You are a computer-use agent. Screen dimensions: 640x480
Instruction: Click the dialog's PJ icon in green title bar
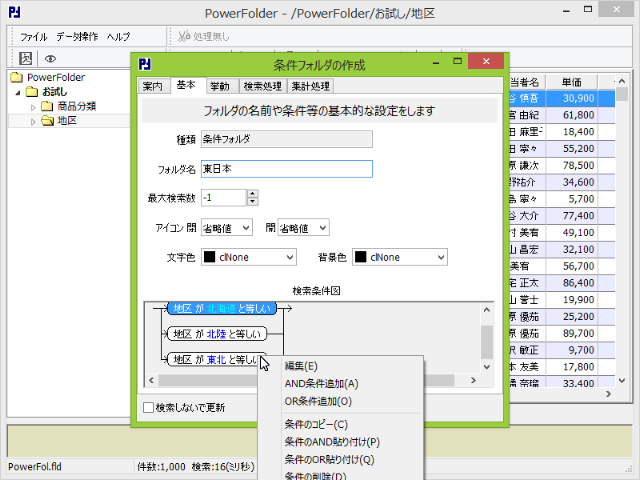(144, 64)
